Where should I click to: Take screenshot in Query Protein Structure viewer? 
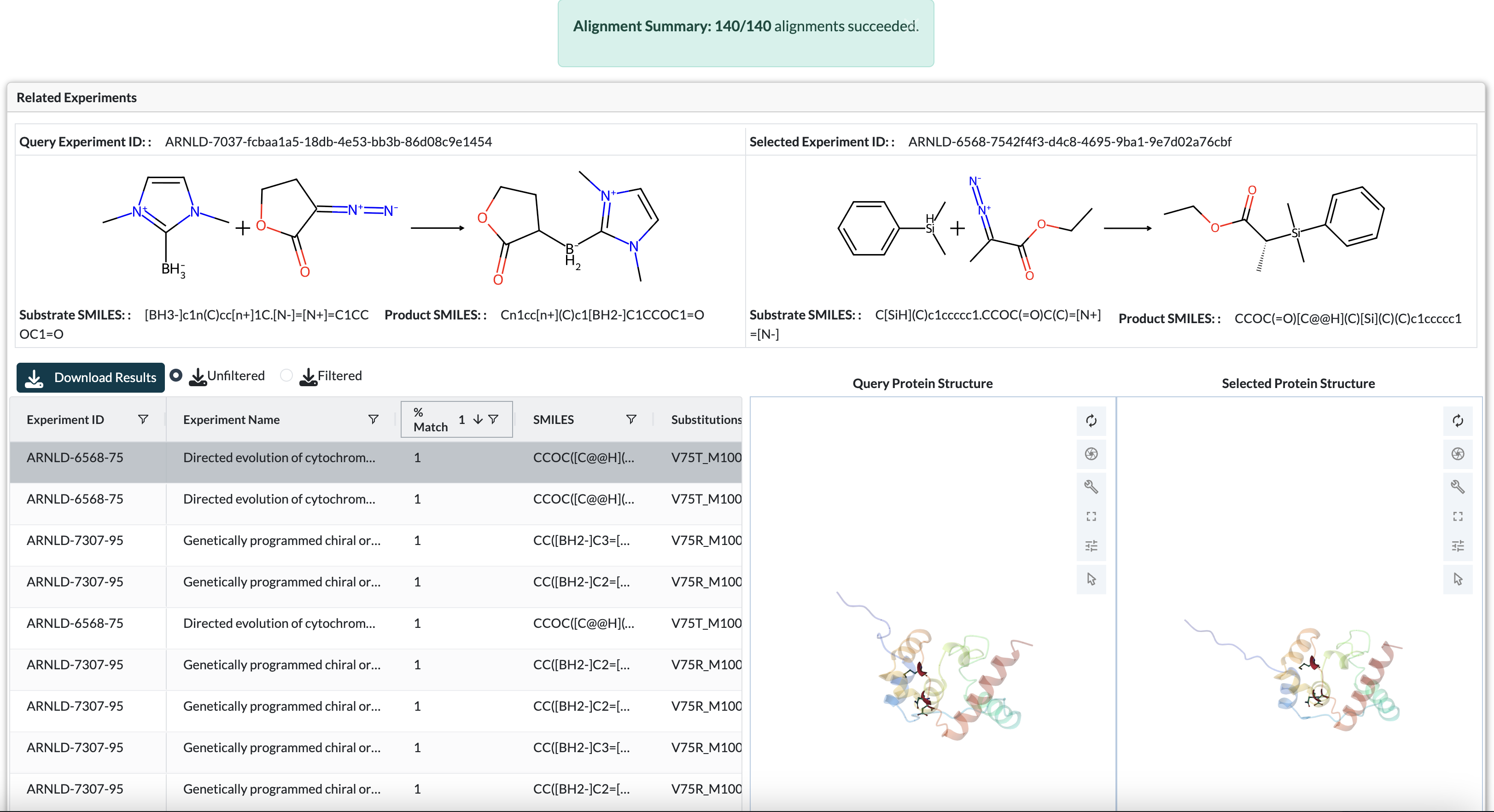(x=1091, y=454)
